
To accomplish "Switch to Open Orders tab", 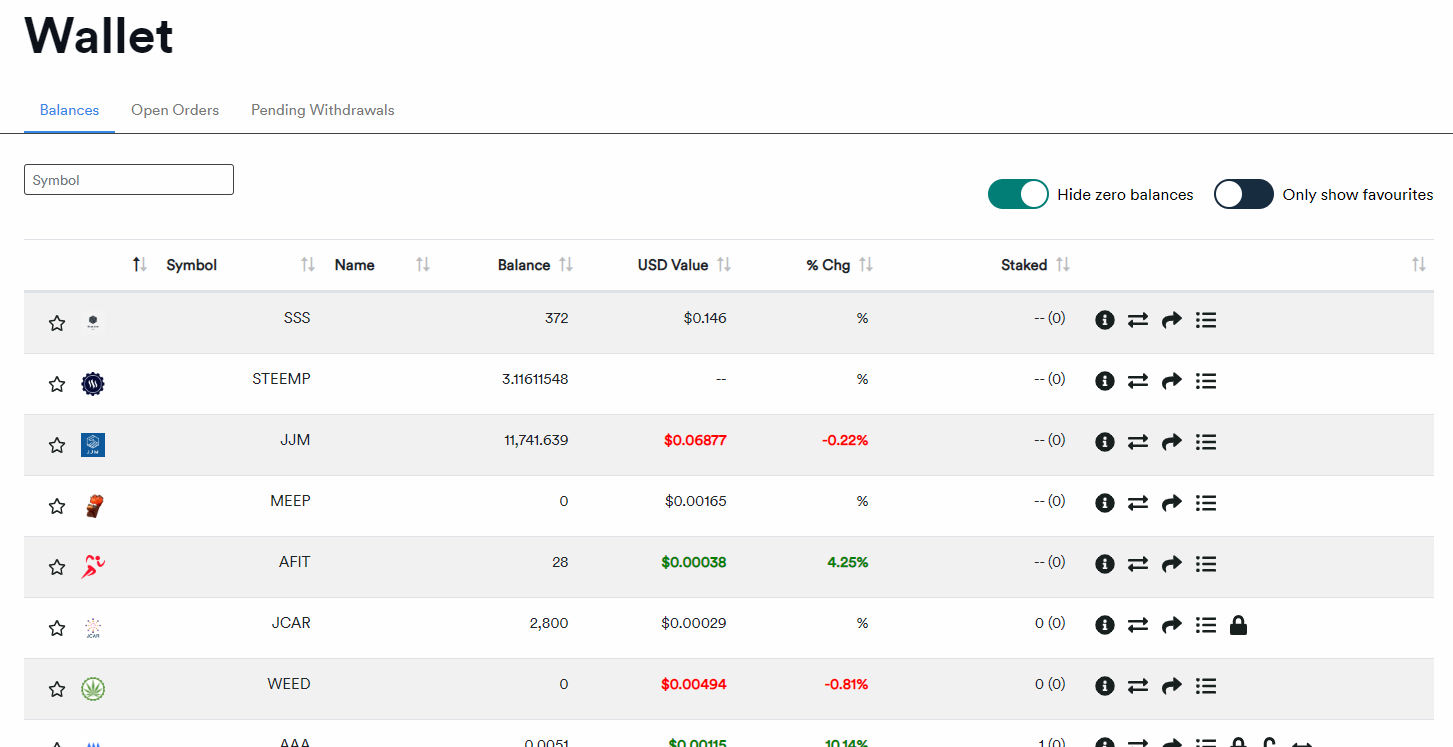I will [x=175, y=110].
